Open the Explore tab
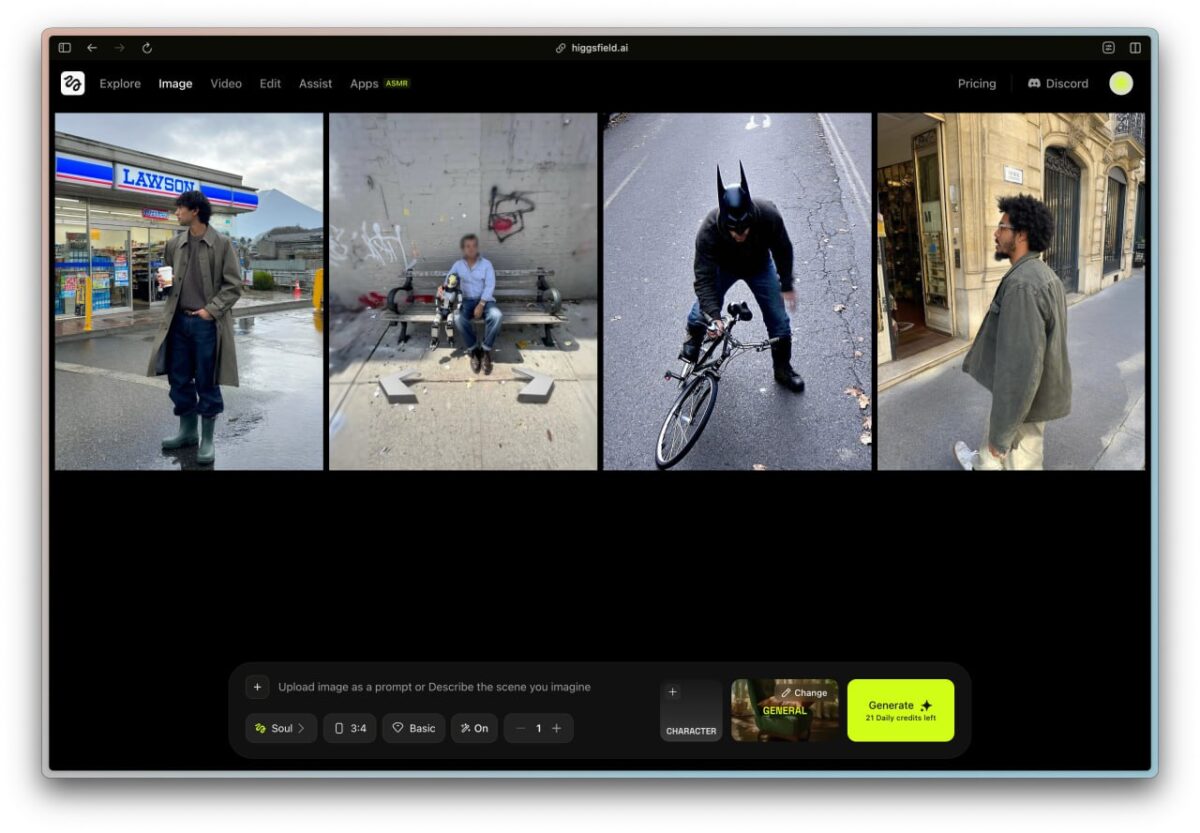The image size is (1200, 833). (x=120, y=84)
